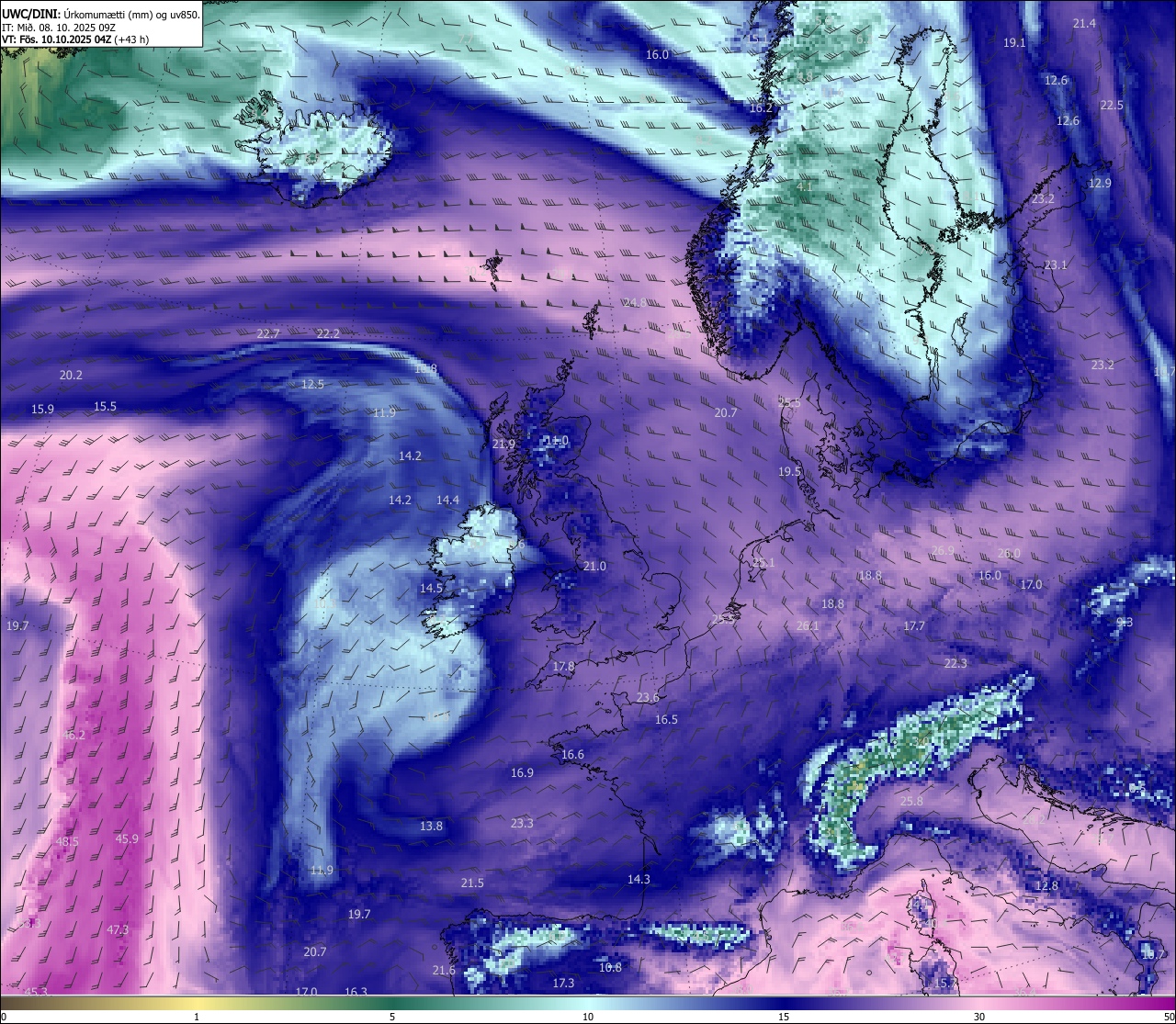Click the map value 16.5

(666, 719)
